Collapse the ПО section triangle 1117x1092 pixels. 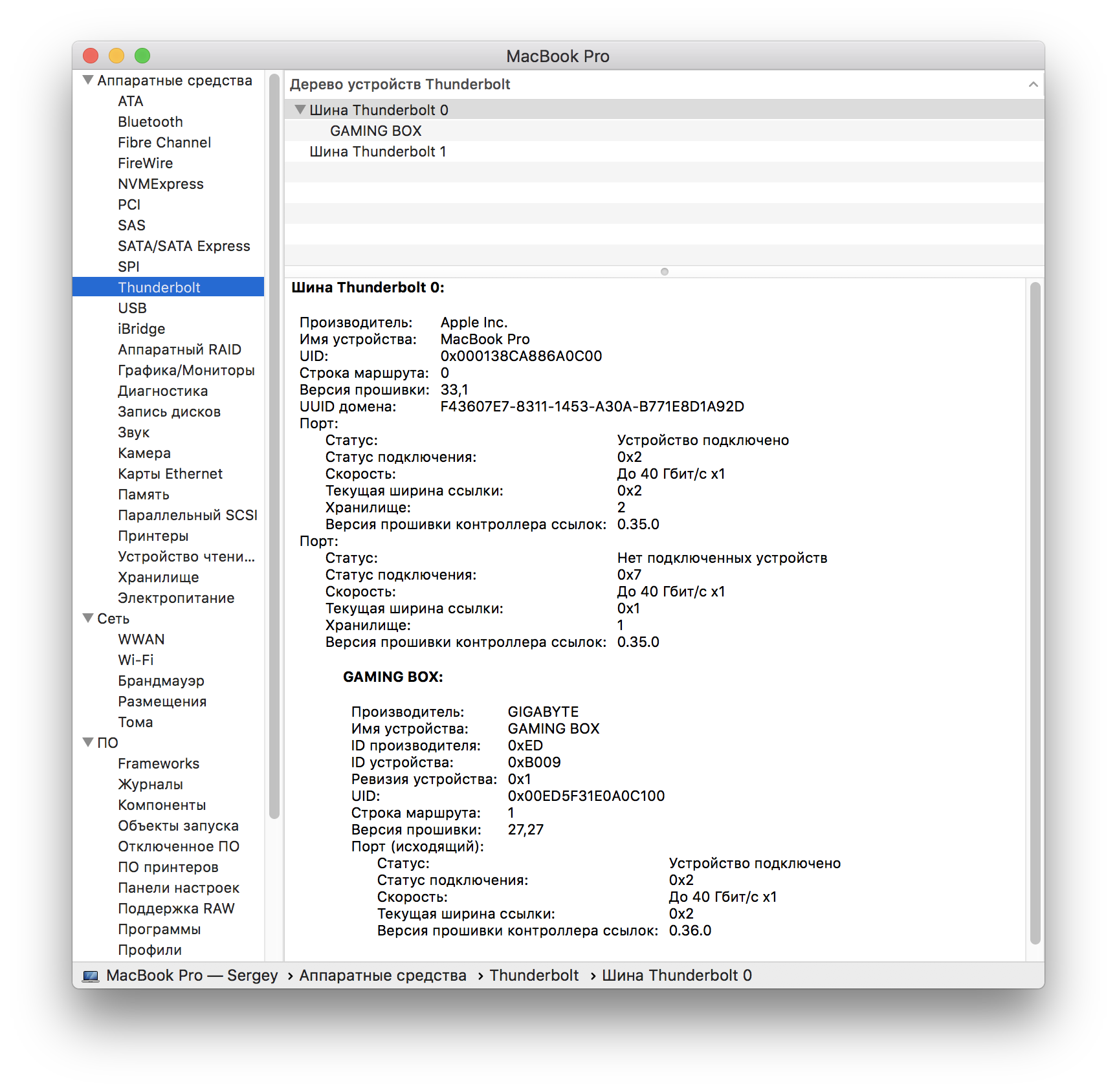point(88,743)
